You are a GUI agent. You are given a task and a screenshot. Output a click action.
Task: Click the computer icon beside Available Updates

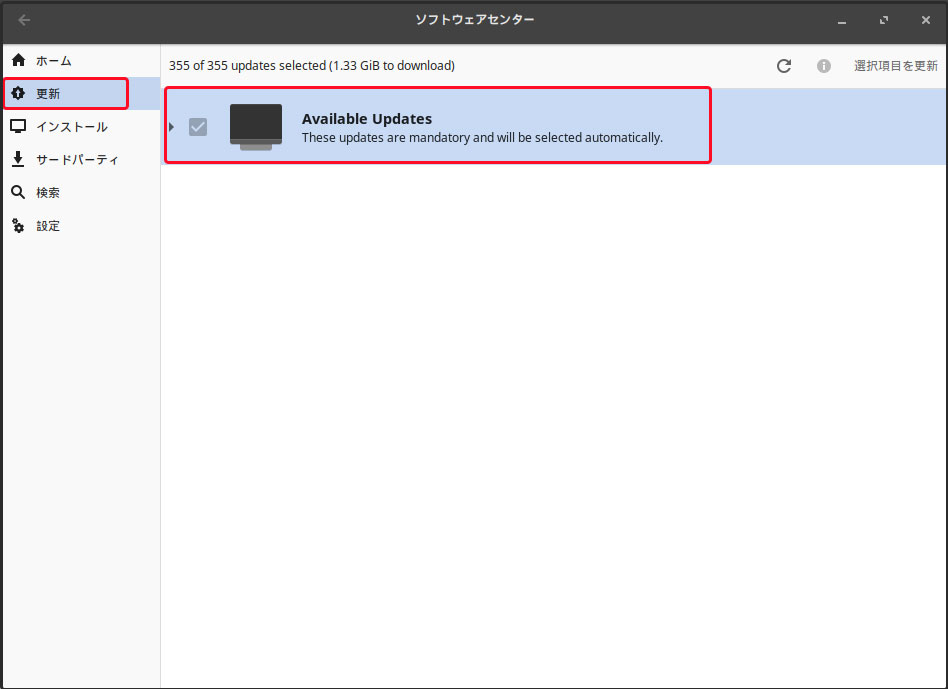point(256,127)
